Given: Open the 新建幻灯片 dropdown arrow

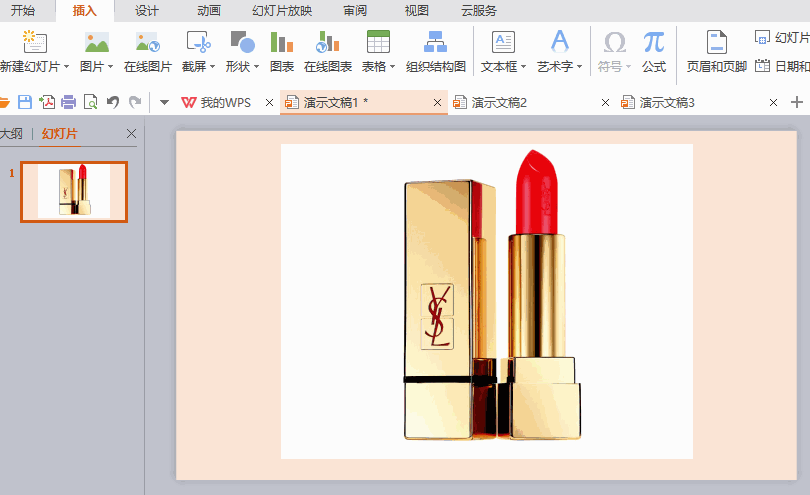Looking at the screenshot, I should [x=66, y=67].
